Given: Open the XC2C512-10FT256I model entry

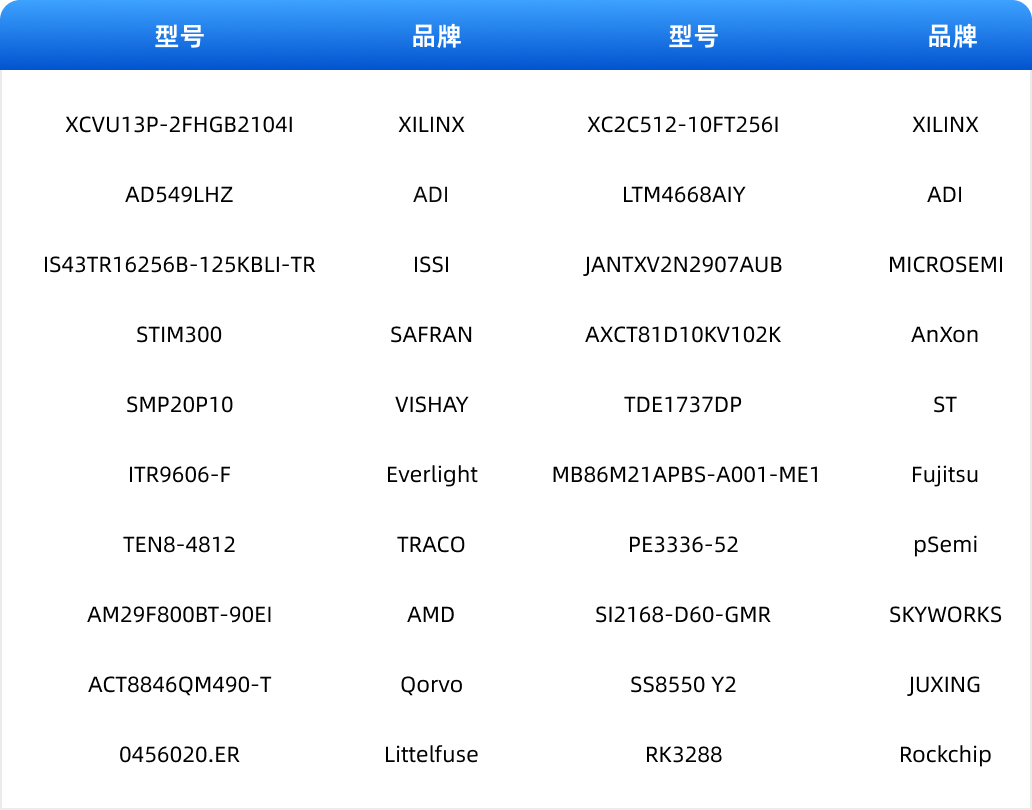Looking at the screenshot, I should [683, 125].
